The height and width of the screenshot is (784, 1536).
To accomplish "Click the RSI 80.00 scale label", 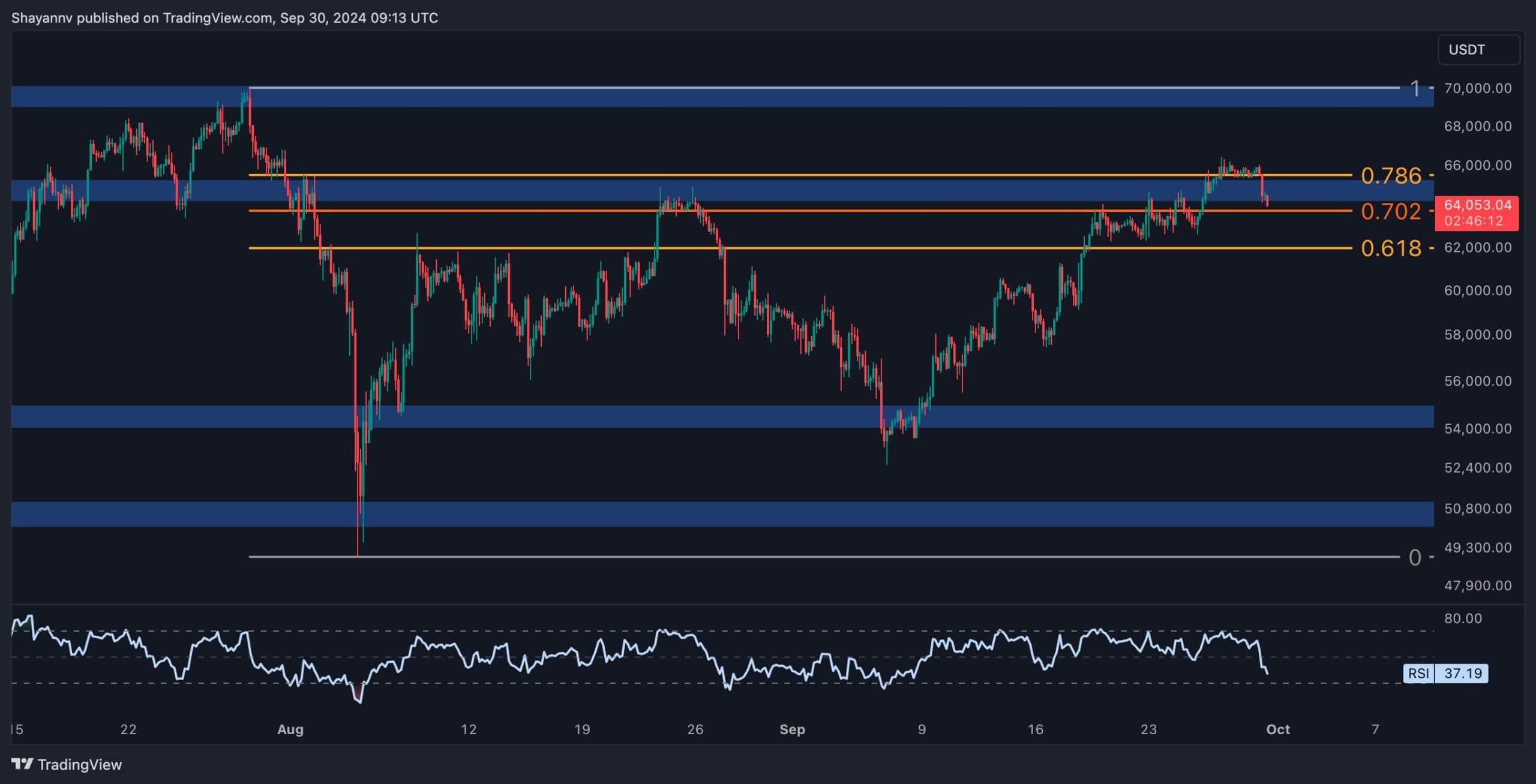I will pyautogui.click(x=1463, y=618).
